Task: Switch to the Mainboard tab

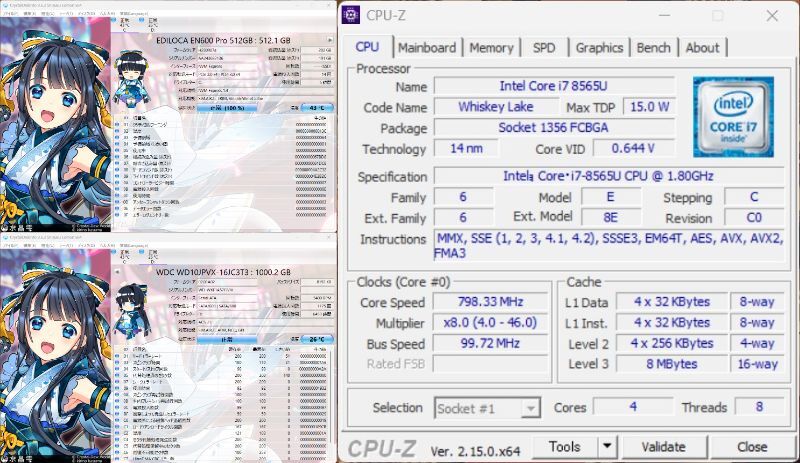Action: [427, 48]
